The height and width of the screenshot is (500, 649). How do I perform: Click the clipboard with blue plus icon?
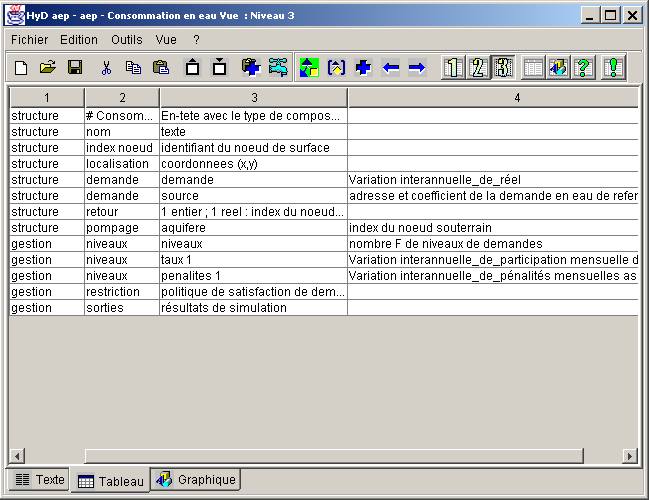pos(251,67)
